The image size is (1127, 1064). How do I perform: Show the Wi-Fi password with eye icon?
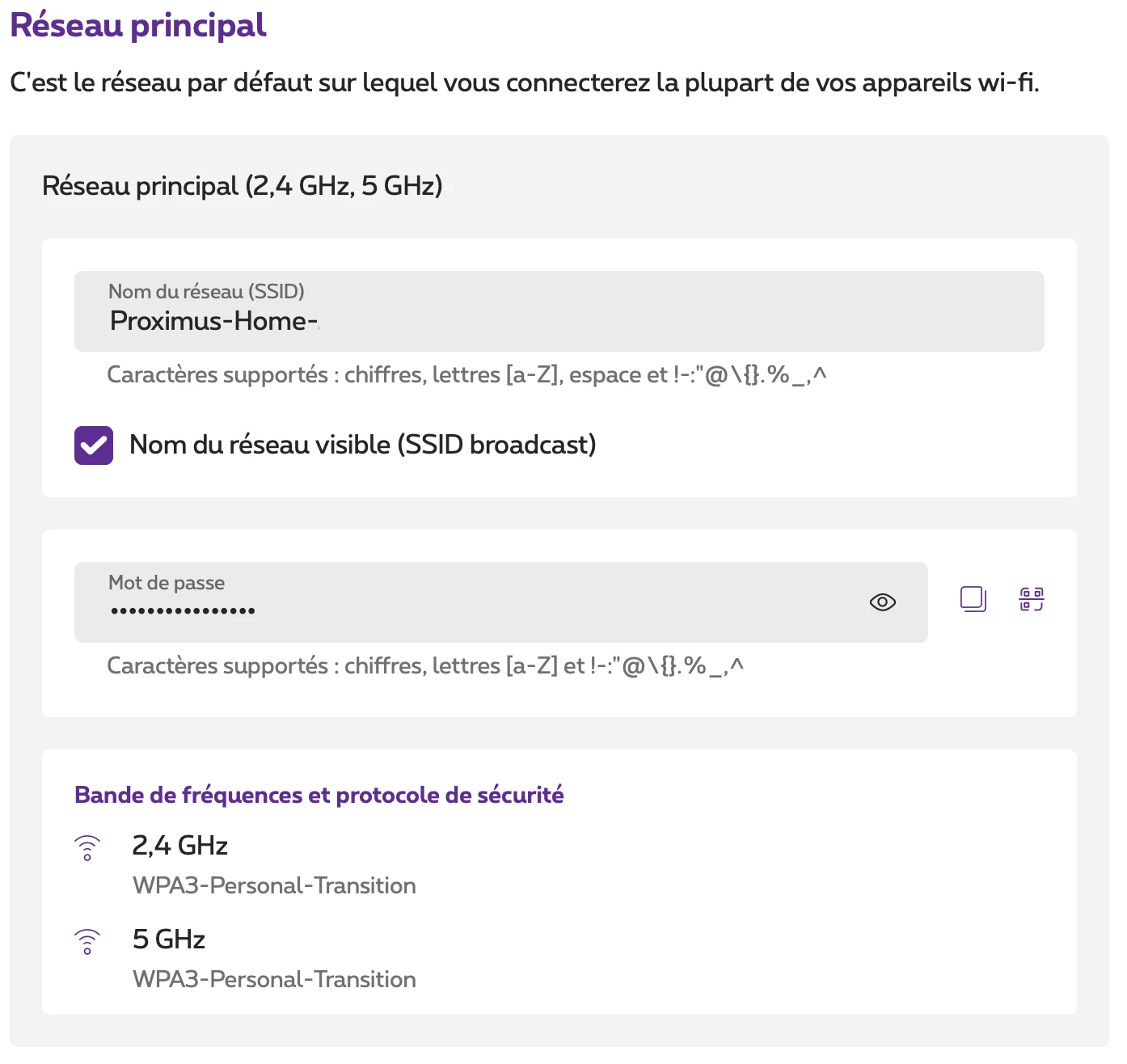tap(882, 602)
